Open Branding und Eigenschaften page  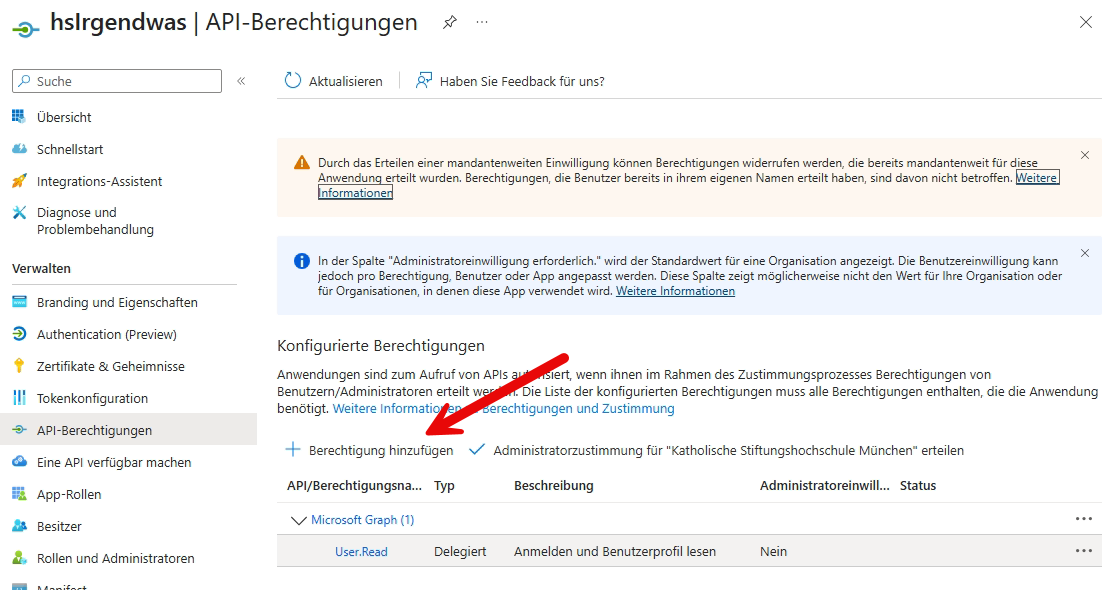(117, 302)
